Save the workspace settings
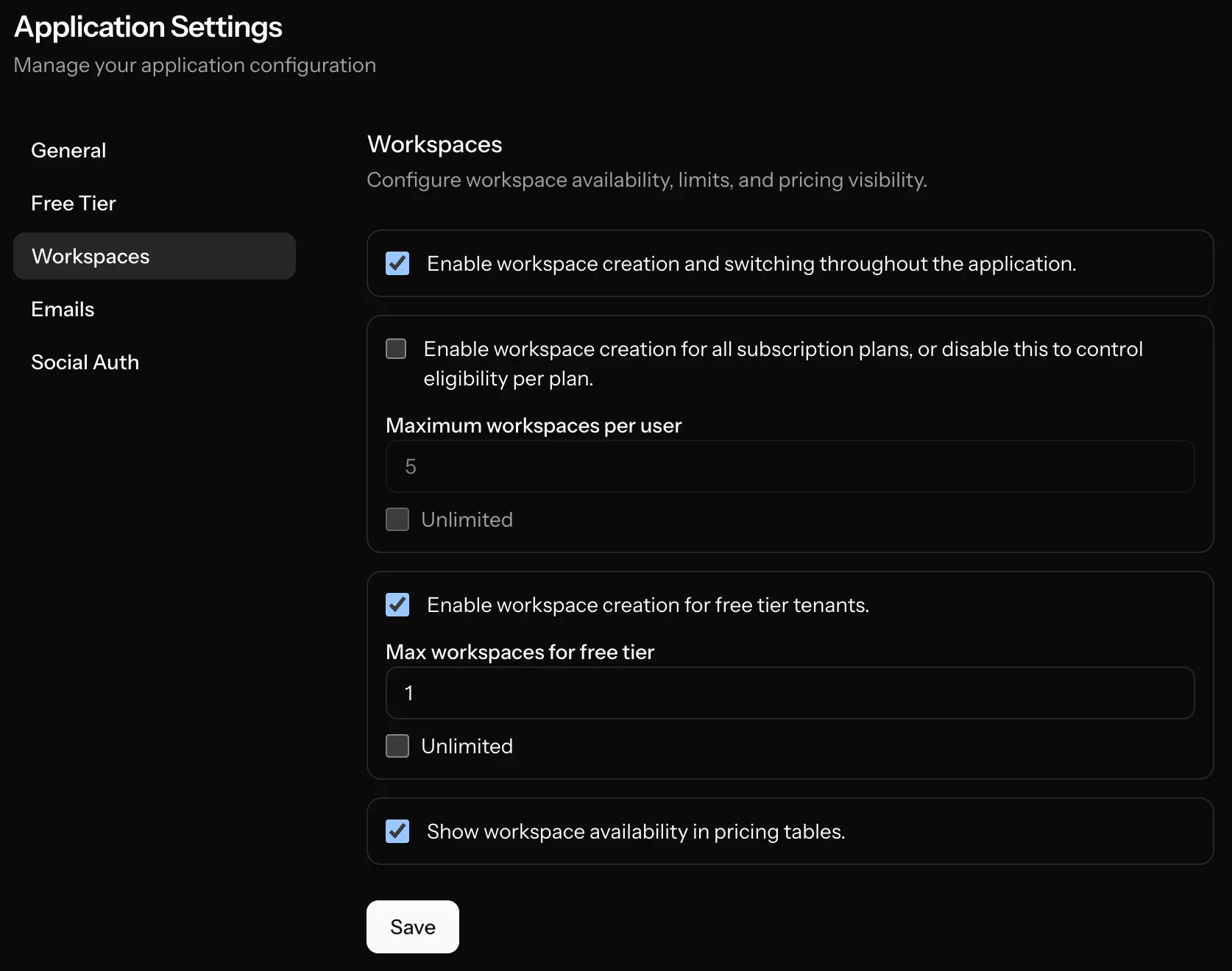Screen dimensions: 1232x971 click(411, 926)
